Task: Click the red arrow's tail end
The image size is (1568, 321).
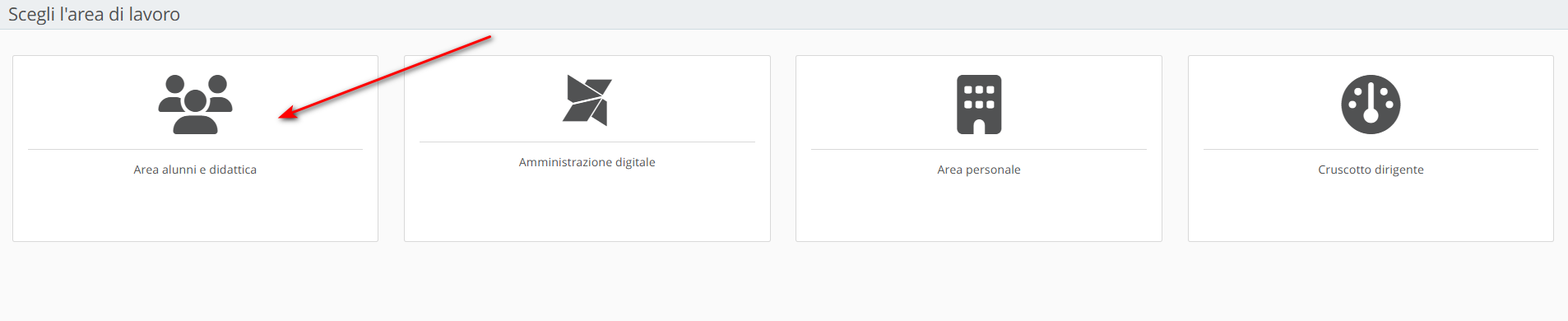Action: [x=489, y=37]
